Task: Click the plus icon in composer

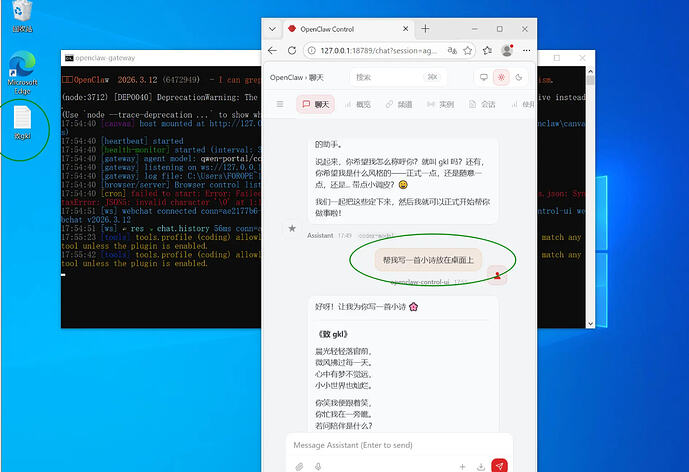Action: pos(462,466)
